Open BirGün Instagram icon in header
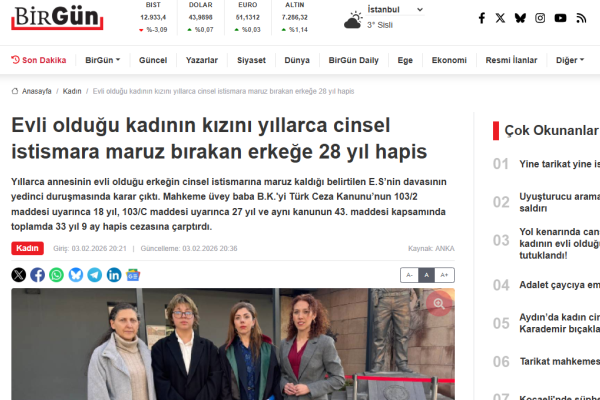600x400 pixels. click(540, 18)
